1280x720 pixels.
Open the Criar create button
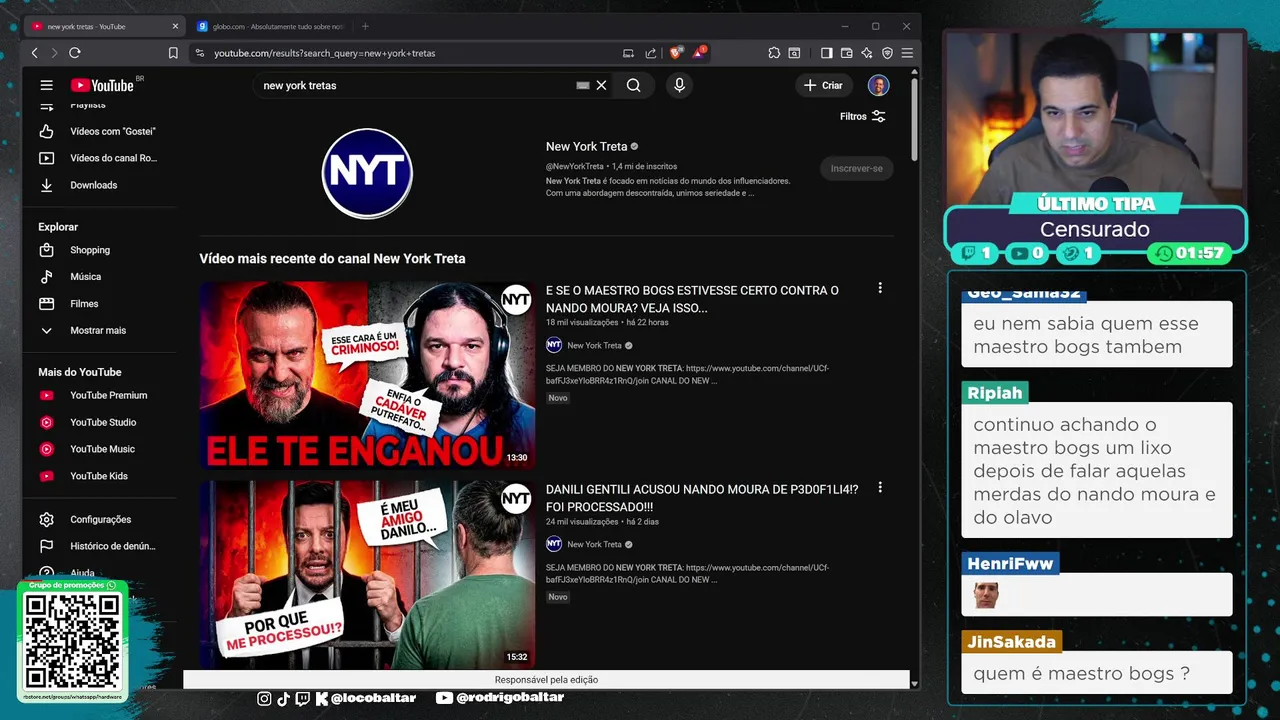pos(823,85)
